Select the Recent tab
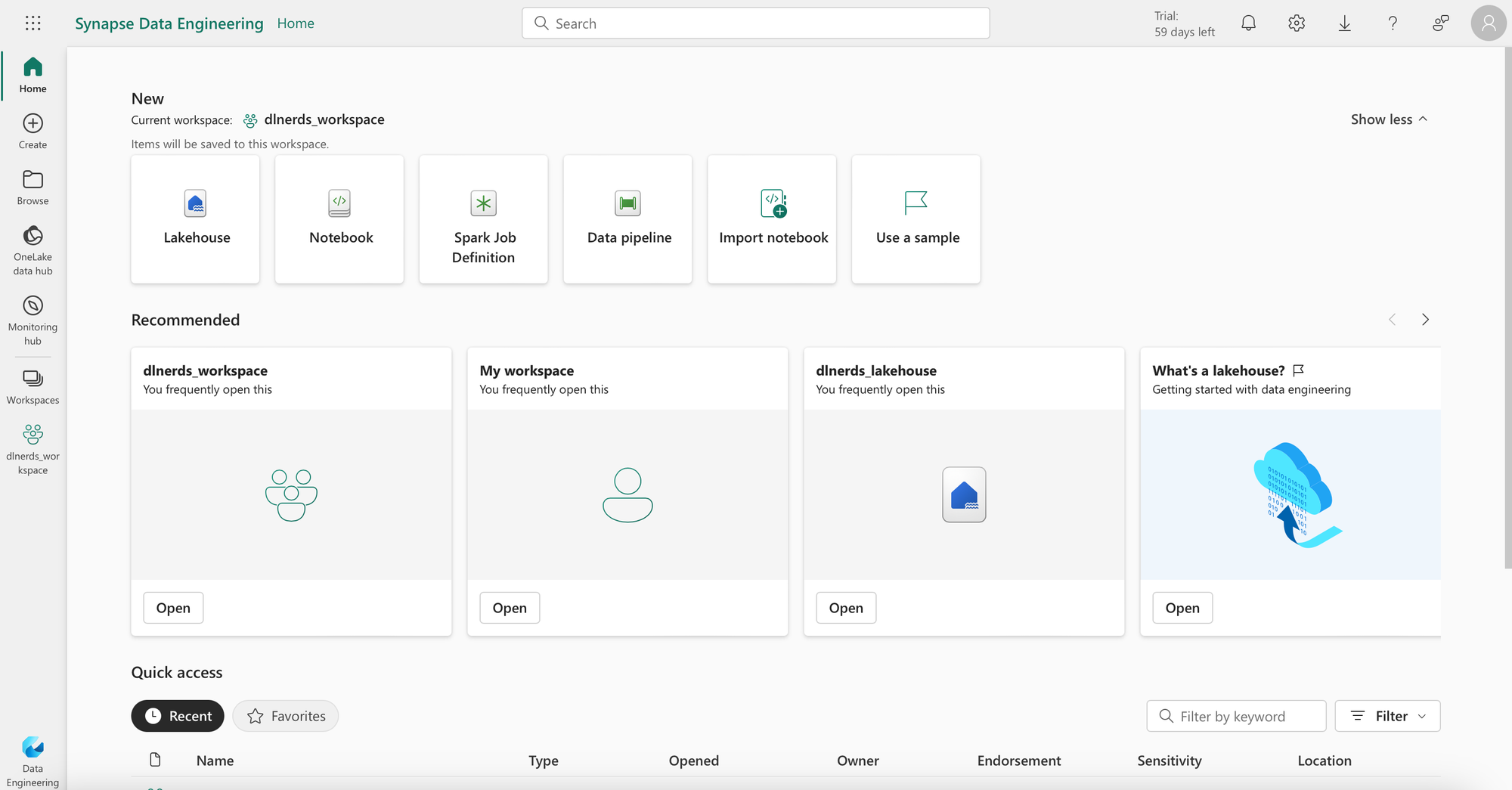Image resolution: width=1512 pixels, height=790 pixels. 178,716
